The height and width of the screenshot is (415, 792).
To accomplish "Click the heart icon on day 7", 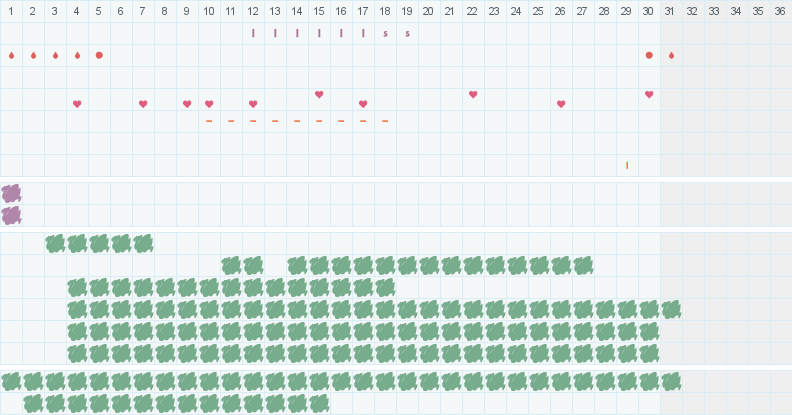I will point(143,104).
